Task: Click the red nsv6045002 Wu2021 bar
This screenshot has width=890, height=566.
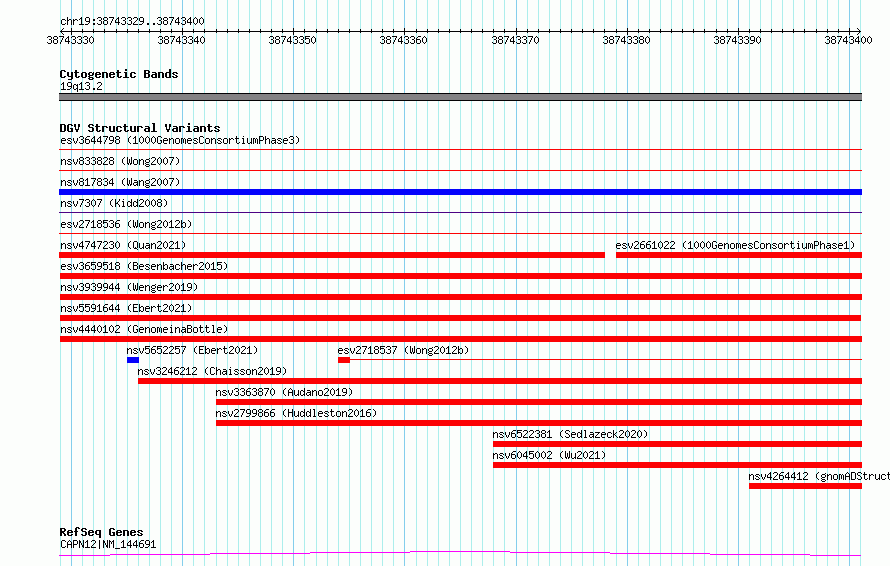Action: point(678,465)
